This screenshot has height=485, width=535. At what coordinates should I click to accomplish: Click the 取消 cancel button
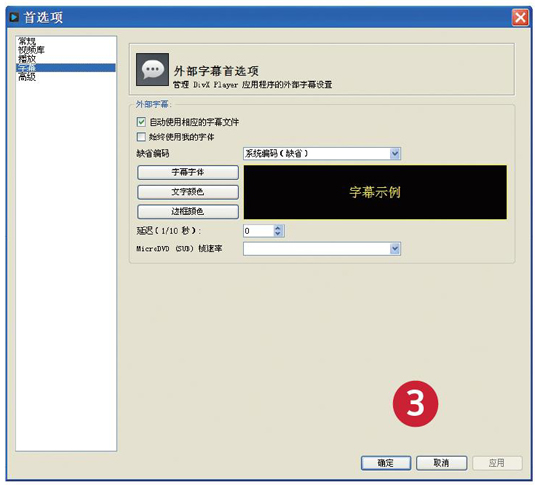(441, 463)
